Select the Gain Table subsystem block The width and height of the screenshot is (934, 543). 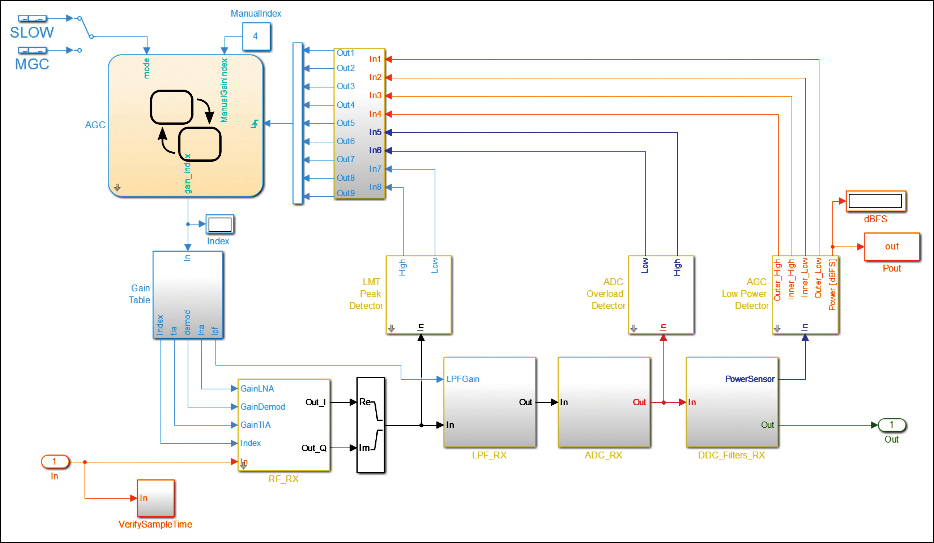point(188,295)
